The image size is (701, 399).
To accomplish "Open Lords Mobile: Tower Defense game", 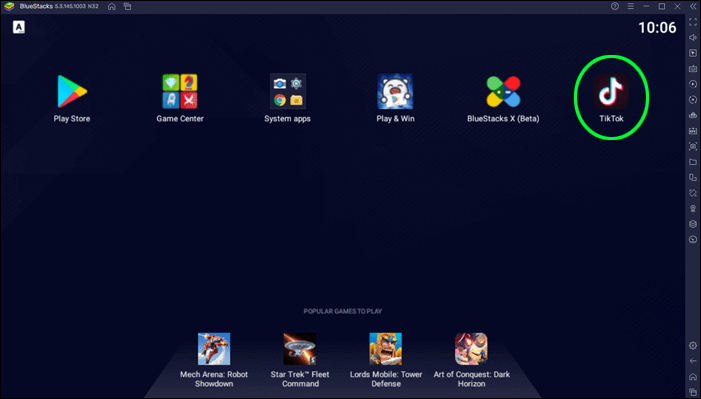I will (x=385, y=349).
